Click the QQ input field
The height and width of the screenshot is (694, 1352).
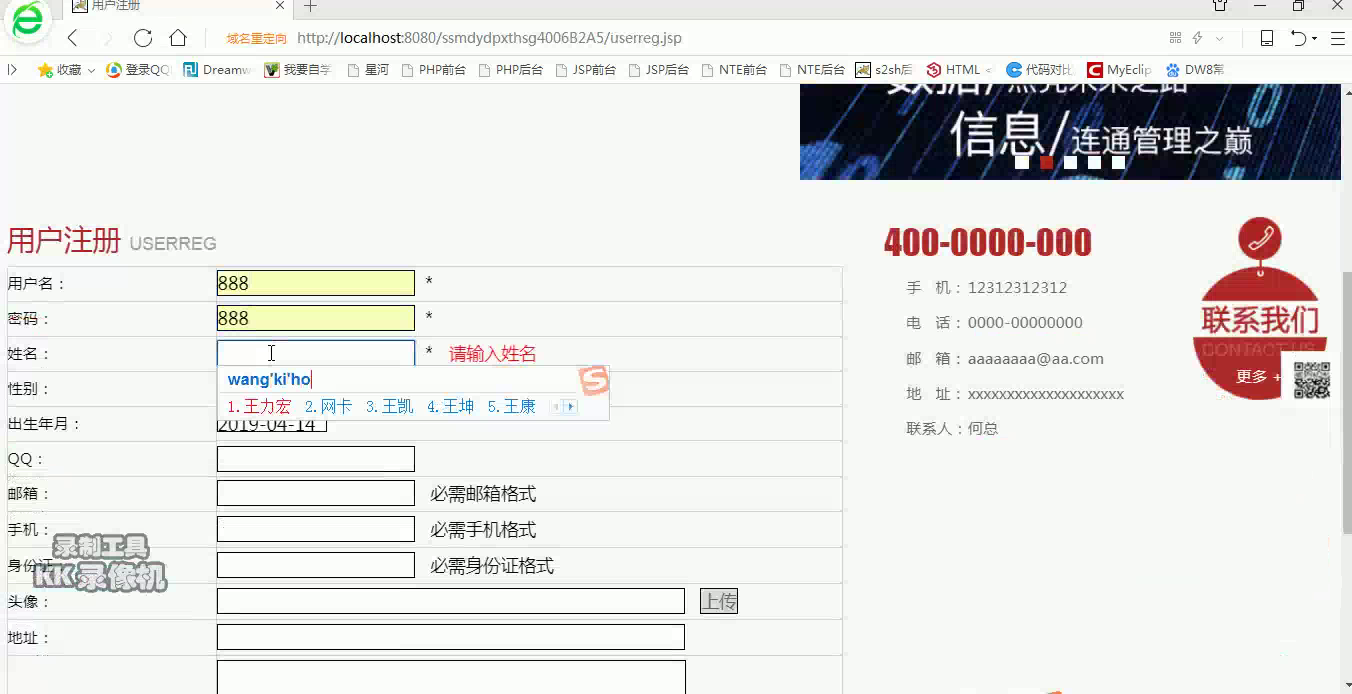(316, 459)
